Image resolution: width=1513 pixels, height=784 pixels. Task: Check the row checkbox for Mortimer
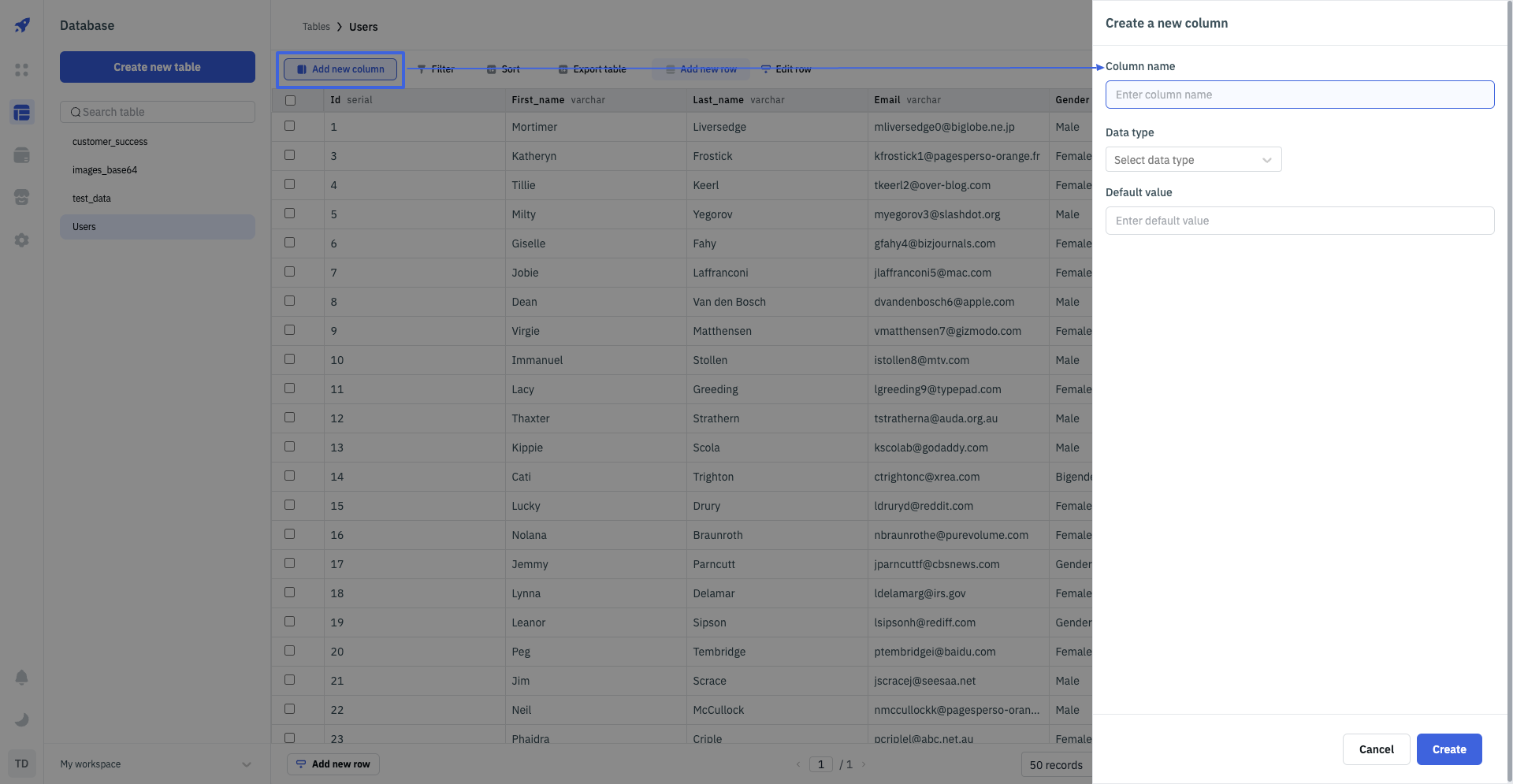tap(290, 126)
